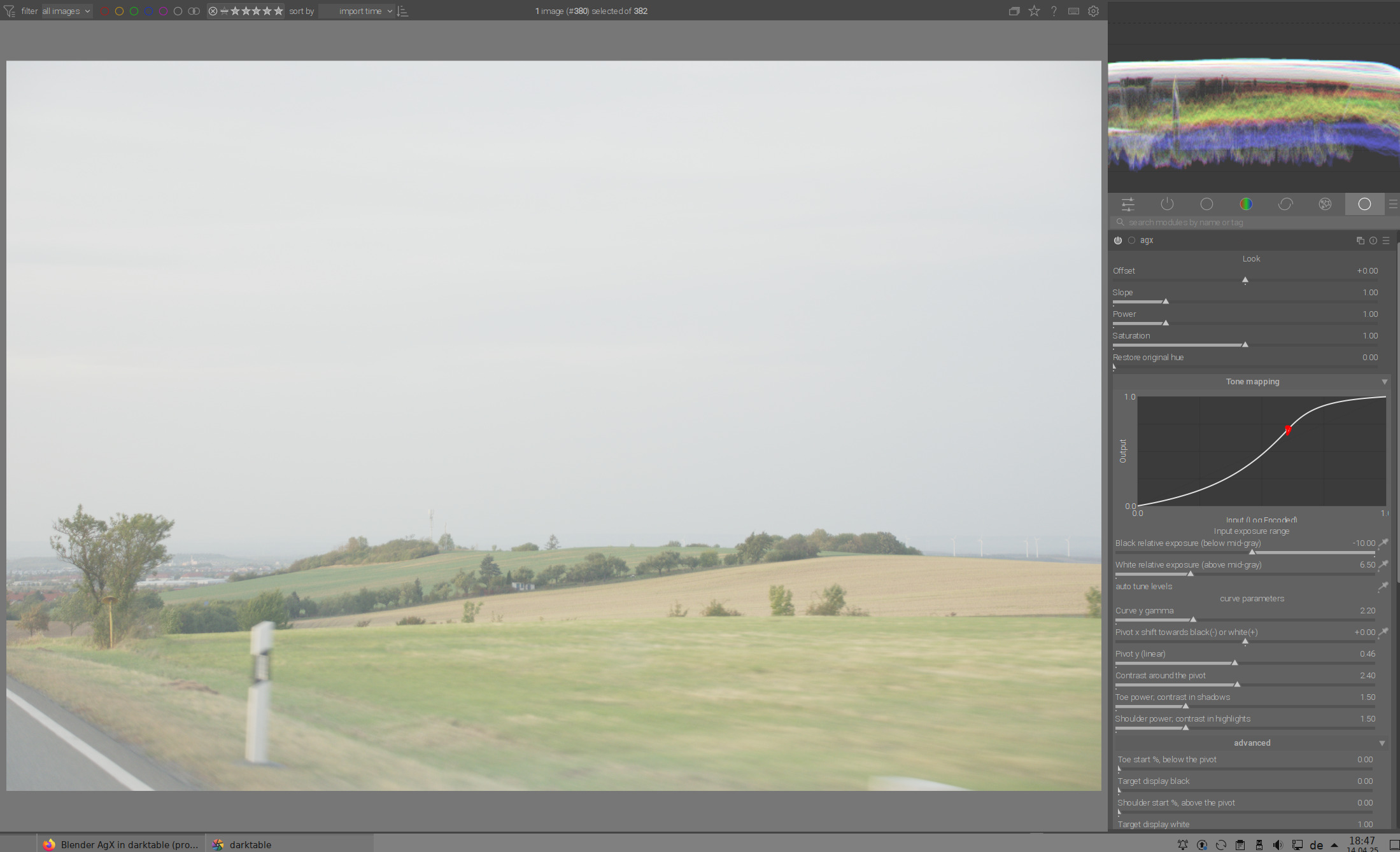Toggle the agx module power button
The height and width of the screenshot is (852, 1400).
pos(1118,241)
